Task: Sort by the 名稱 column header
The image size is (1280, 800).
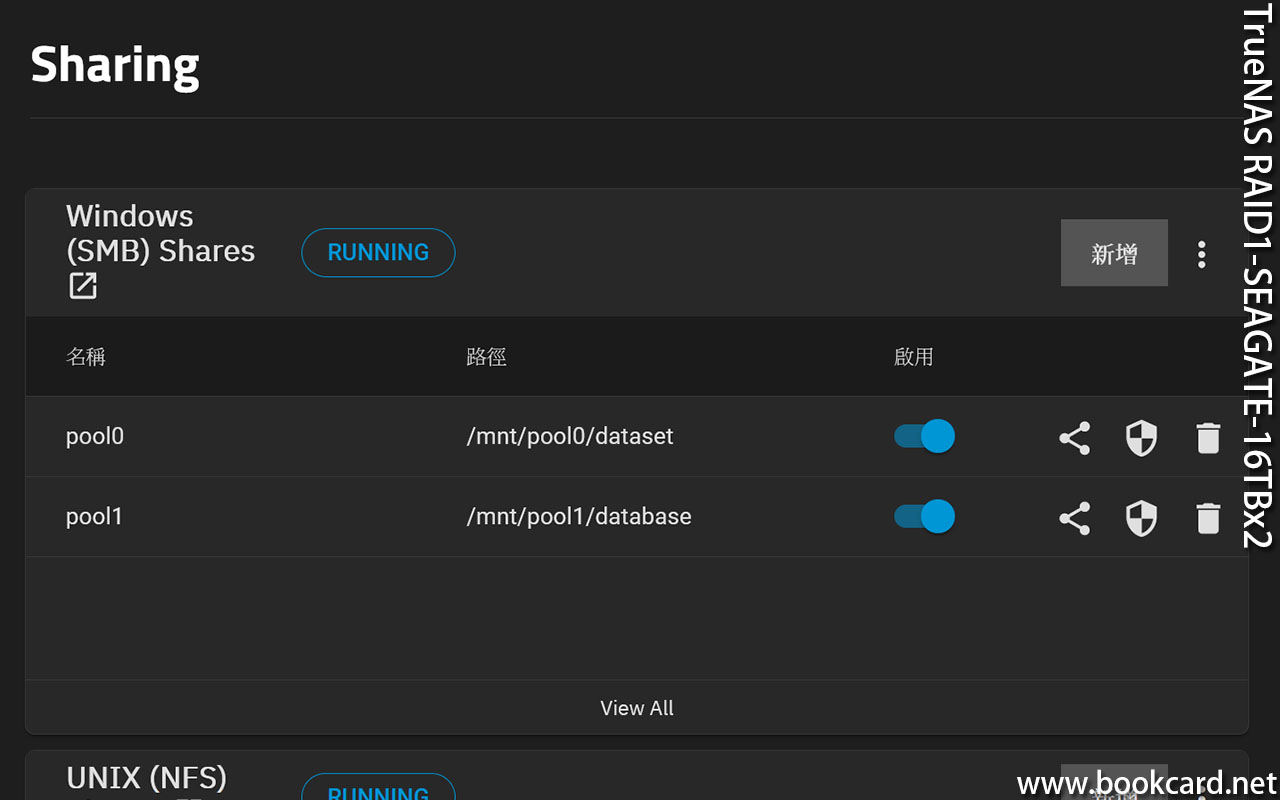Action: pos(86,357)
